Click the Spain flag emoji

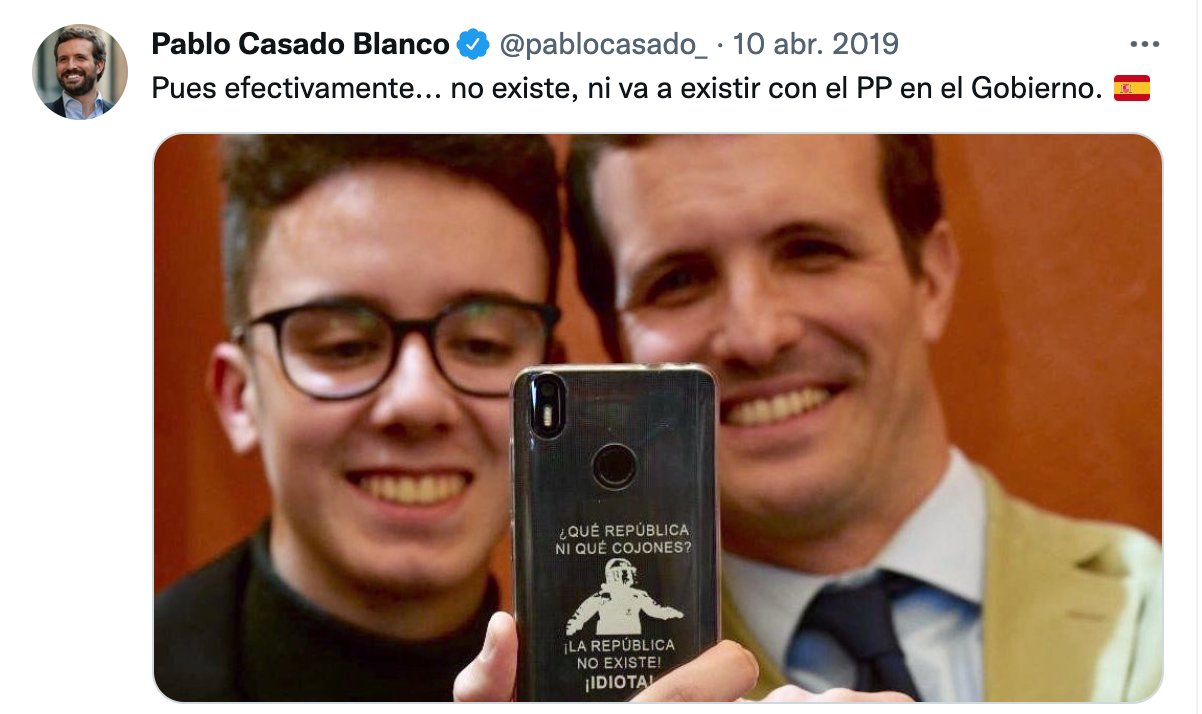point(1131,89)
